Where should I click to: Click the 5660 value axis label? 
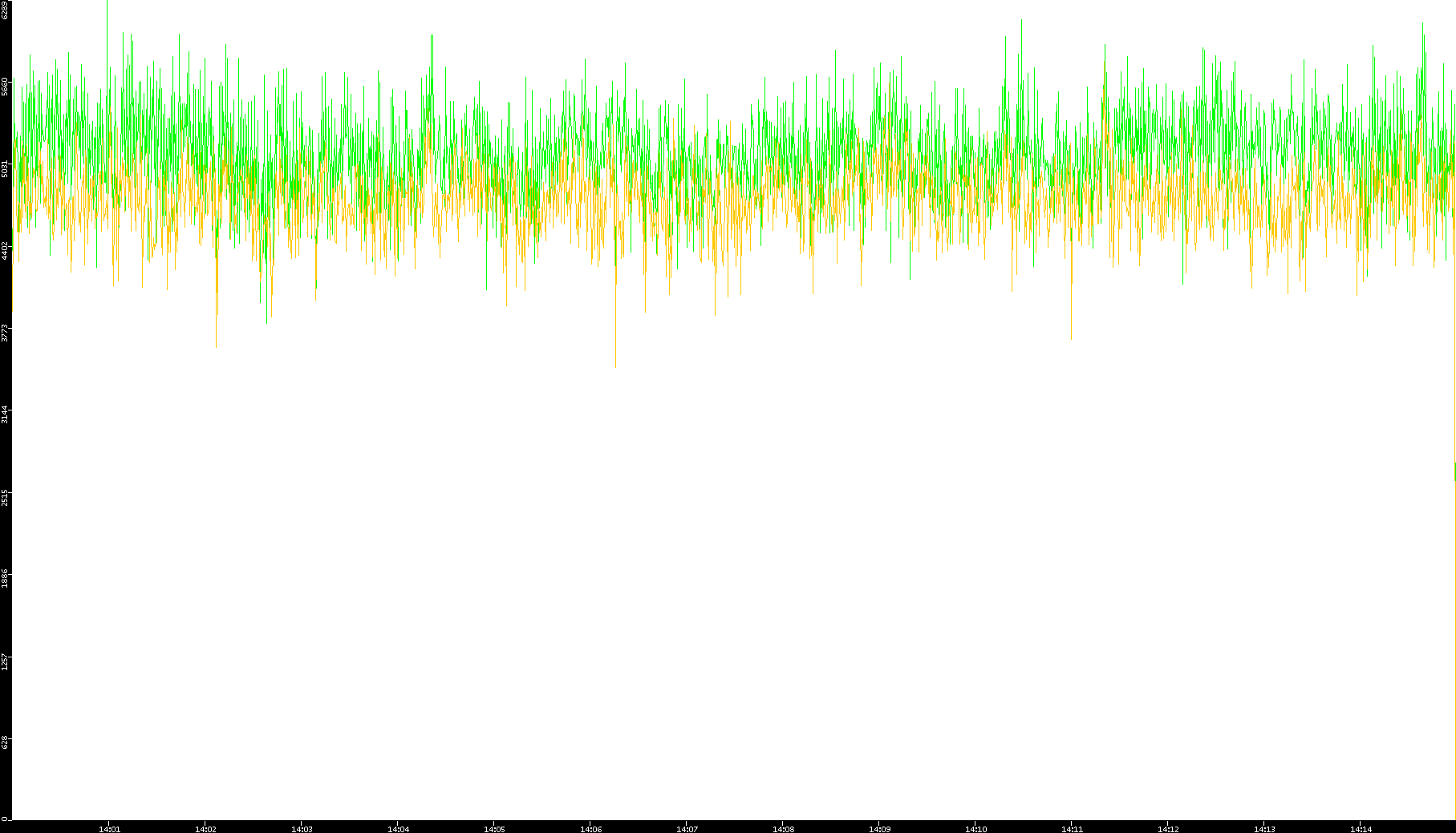(5, 86)
